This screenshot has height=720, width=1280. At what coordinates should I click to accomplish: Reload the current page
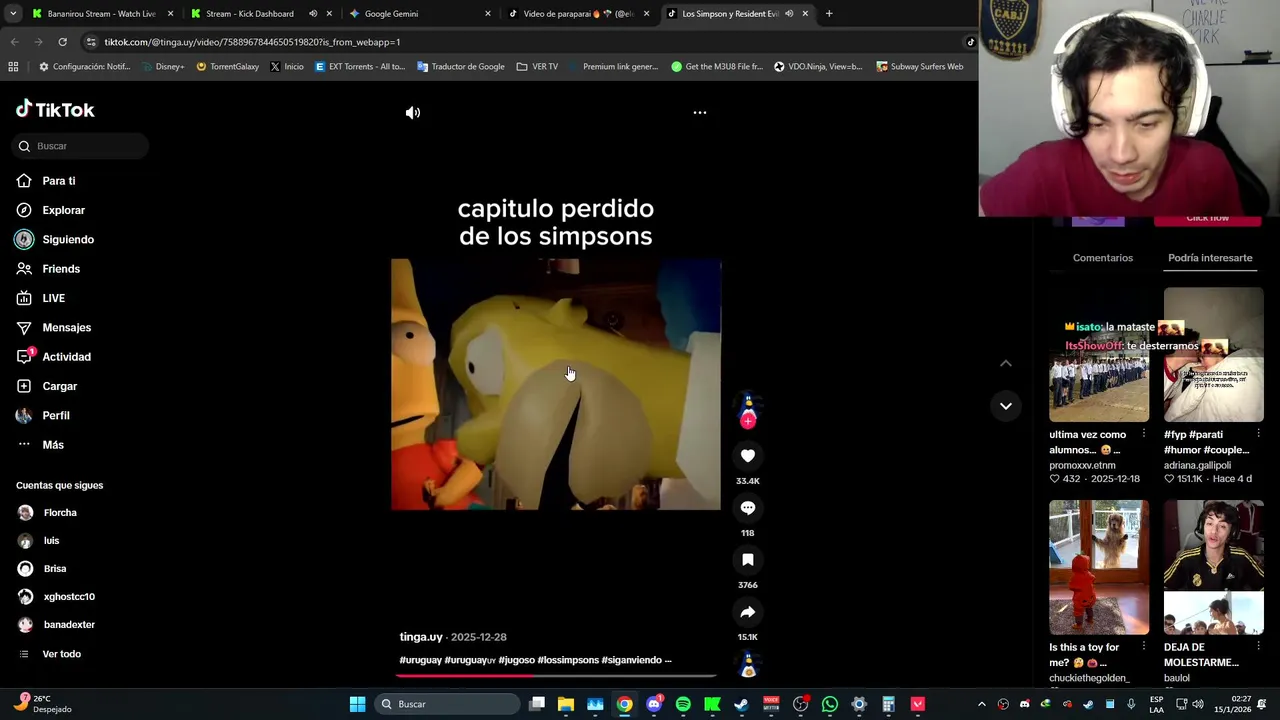click(x=62, y=42)
